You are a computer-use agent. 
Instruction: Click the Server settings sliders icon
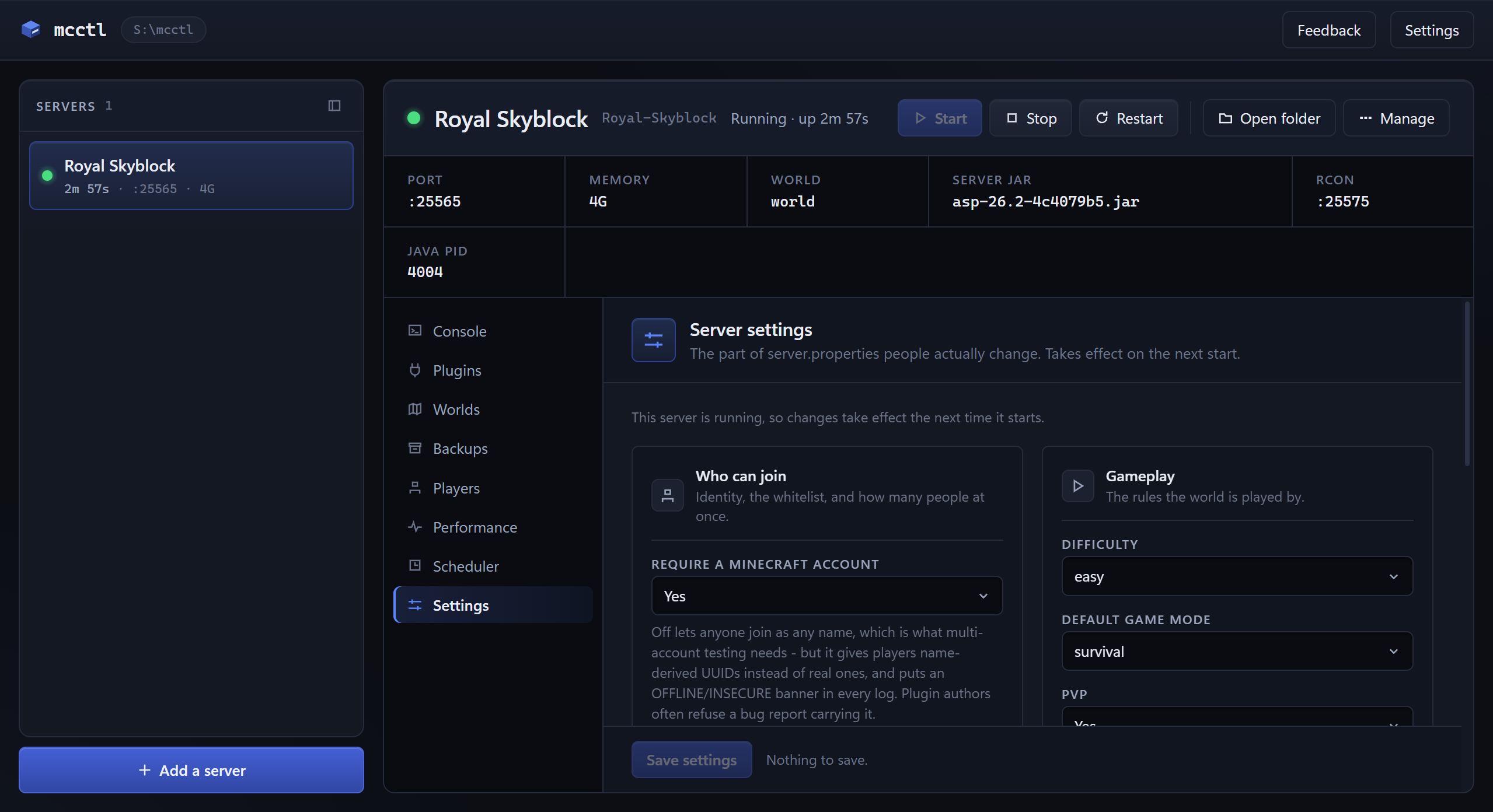point(653,340)
